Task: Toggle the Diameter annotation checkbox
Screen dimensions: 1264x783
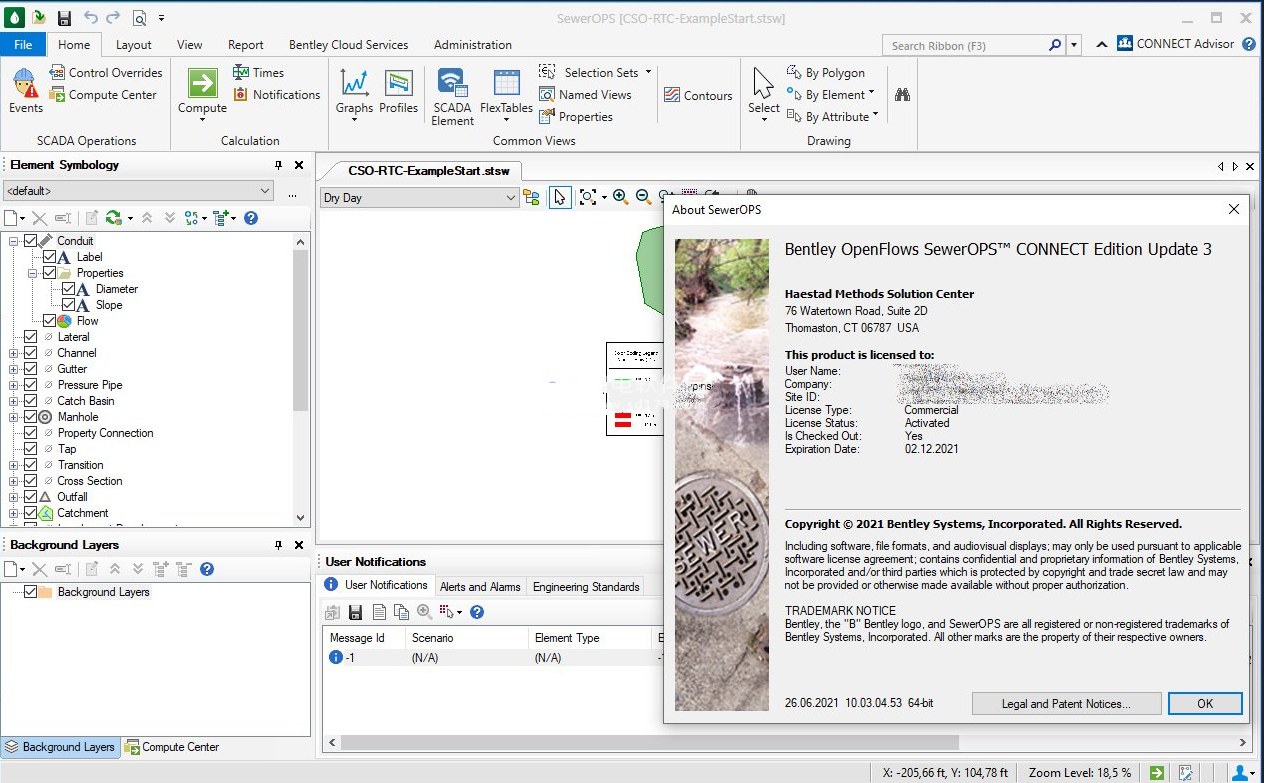Action: (68, 289)
